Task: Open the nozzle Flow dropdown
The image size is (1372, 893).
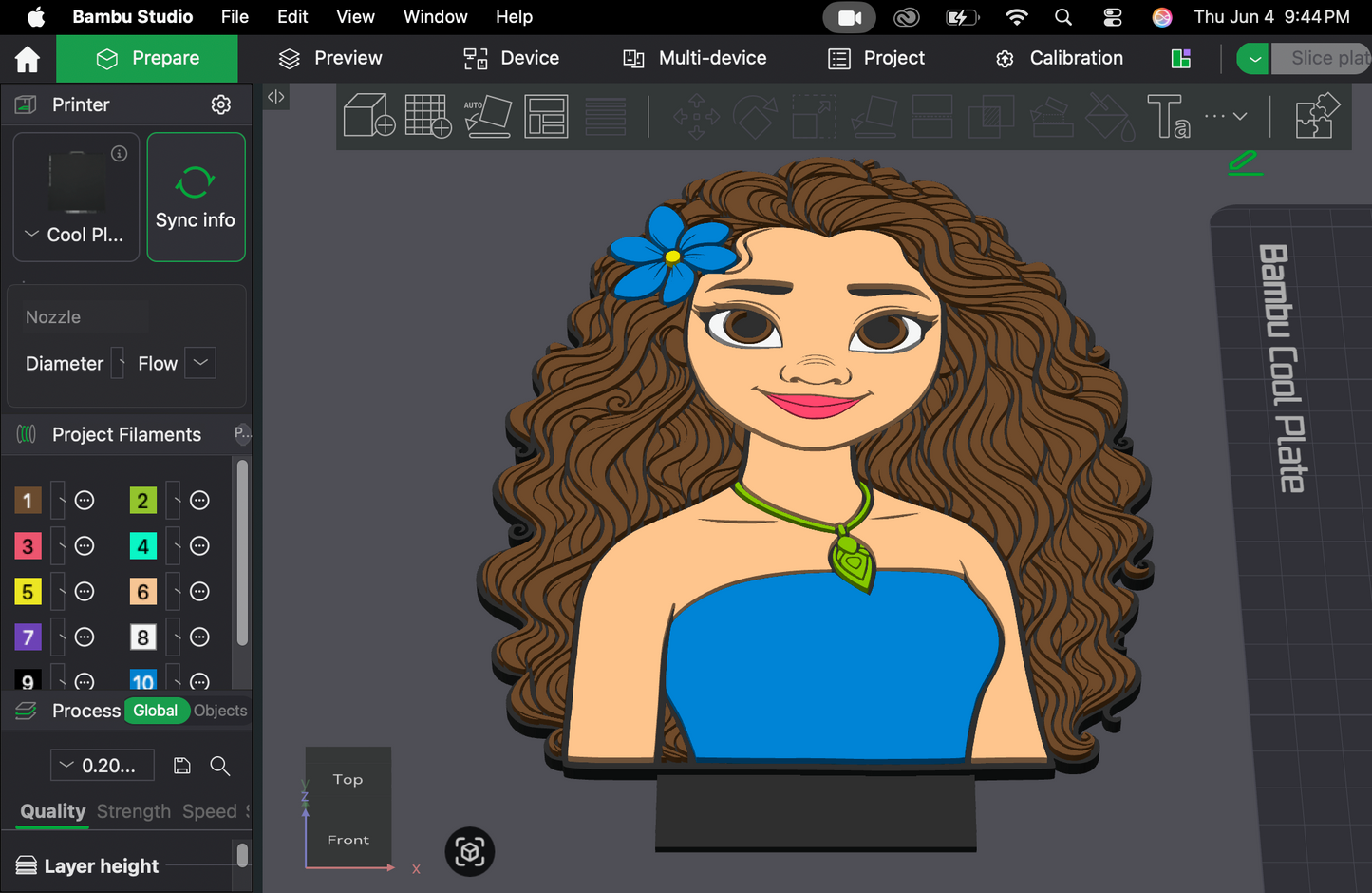Action: 200,363
